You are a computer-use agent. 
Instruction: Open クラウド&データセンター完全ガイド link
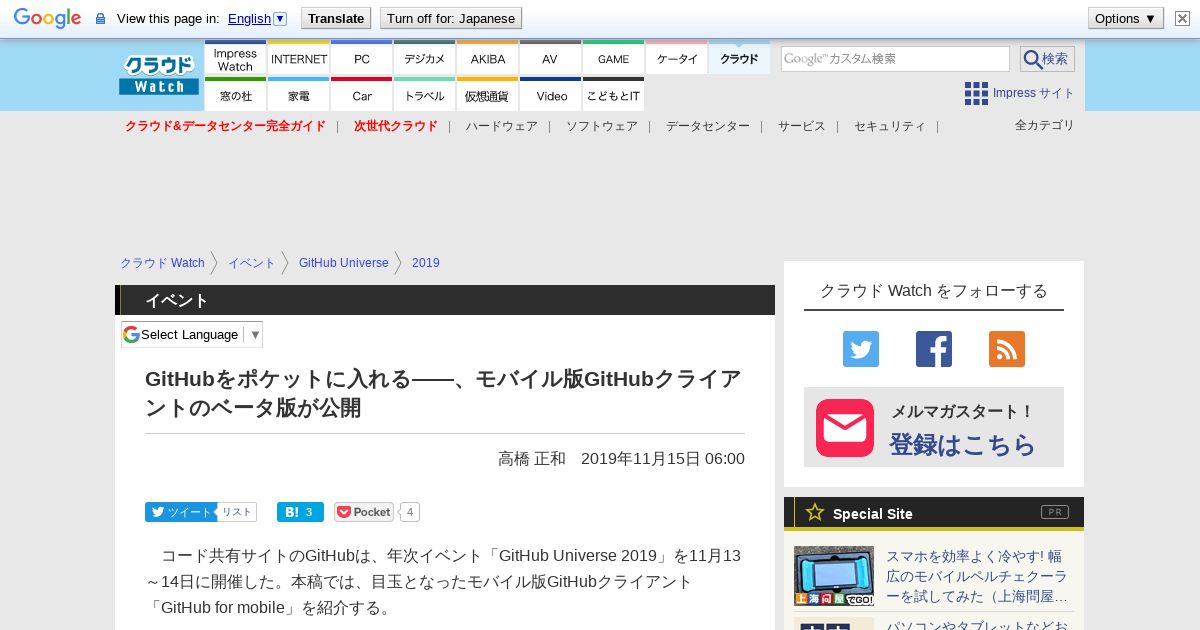[225, 126]
